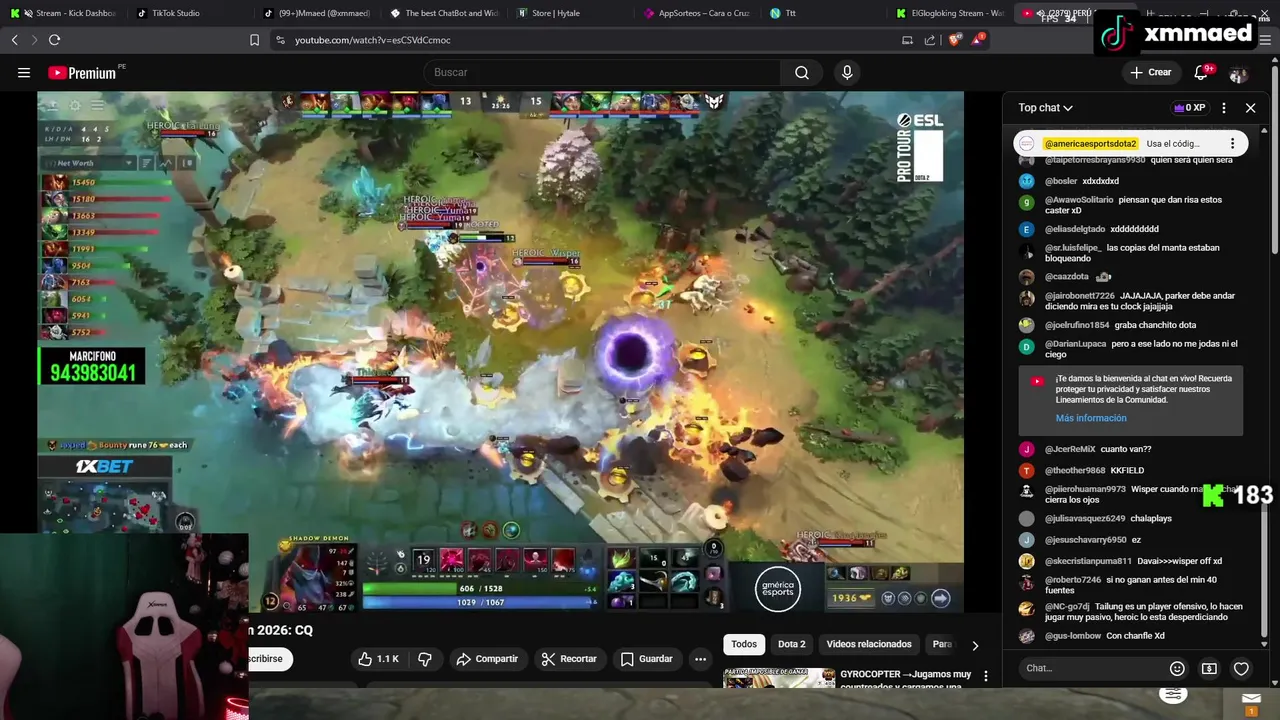Screen dimensions: 1280x720
Task: Open more actions ellipsis below video
Action: [x=700, y=659]
